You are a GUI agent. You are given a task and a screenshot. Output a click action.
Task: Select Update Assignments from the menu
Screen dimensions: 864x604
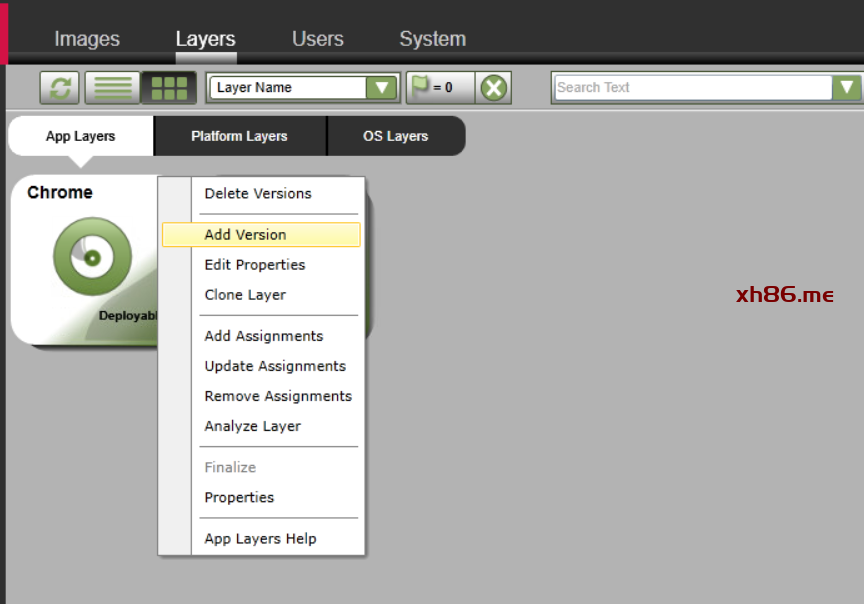(x=275, y=366)
